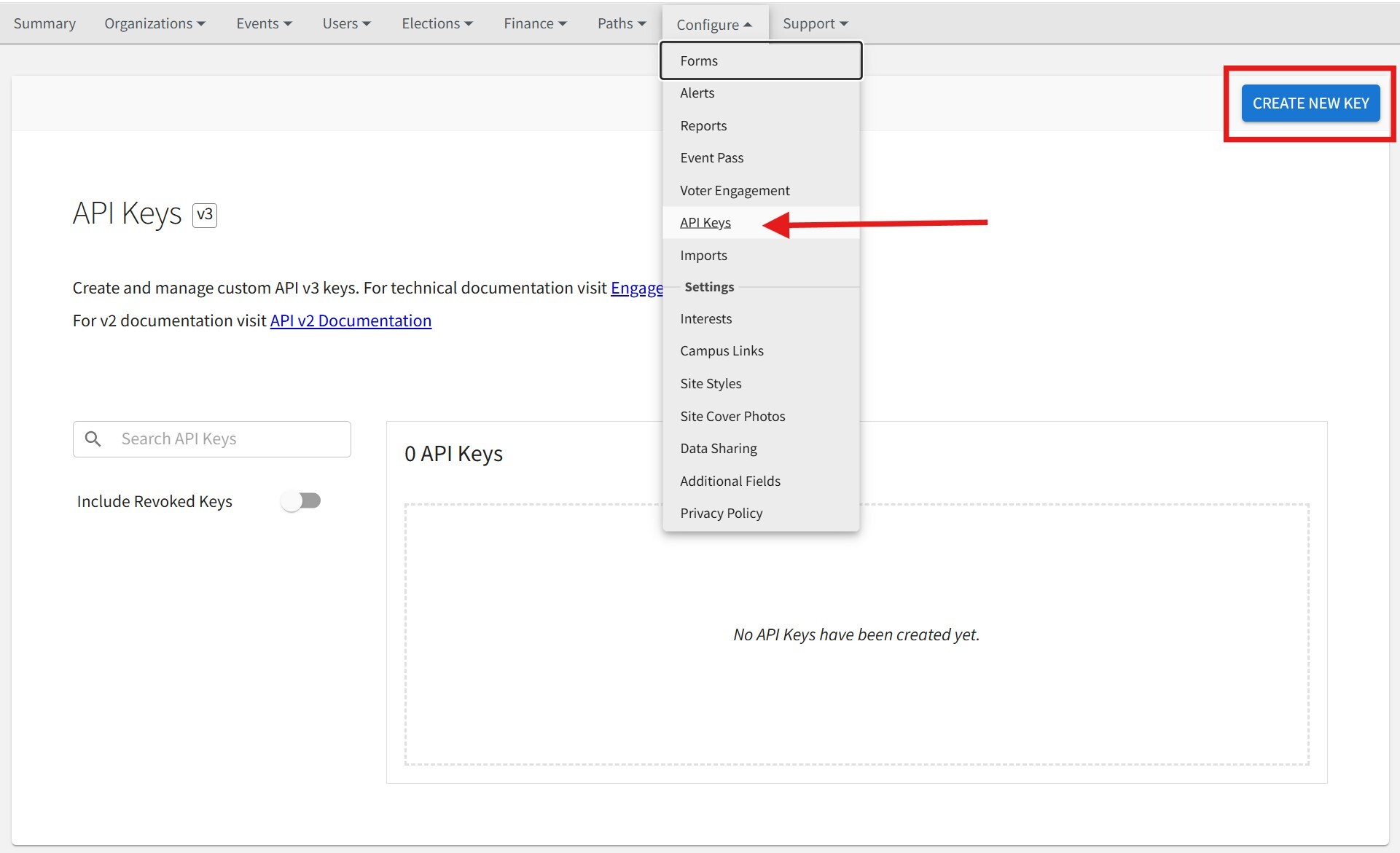Expand the Organizations dropdown menu
This screenshot has width=1400, height=853.
coord(155,23)
